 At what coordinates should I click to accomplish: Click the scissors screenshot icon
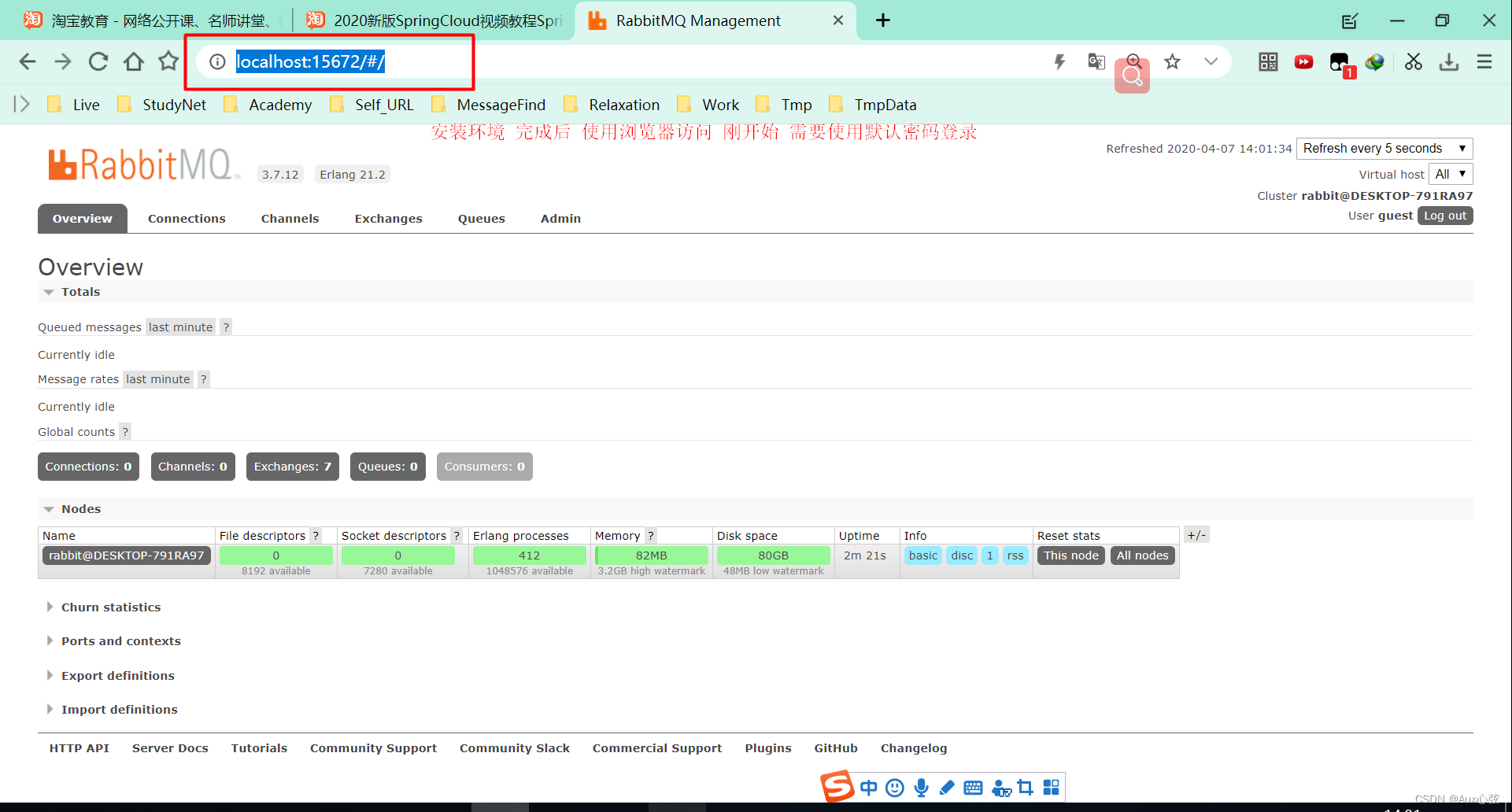pyautogui.click(x=1413, y=62)
